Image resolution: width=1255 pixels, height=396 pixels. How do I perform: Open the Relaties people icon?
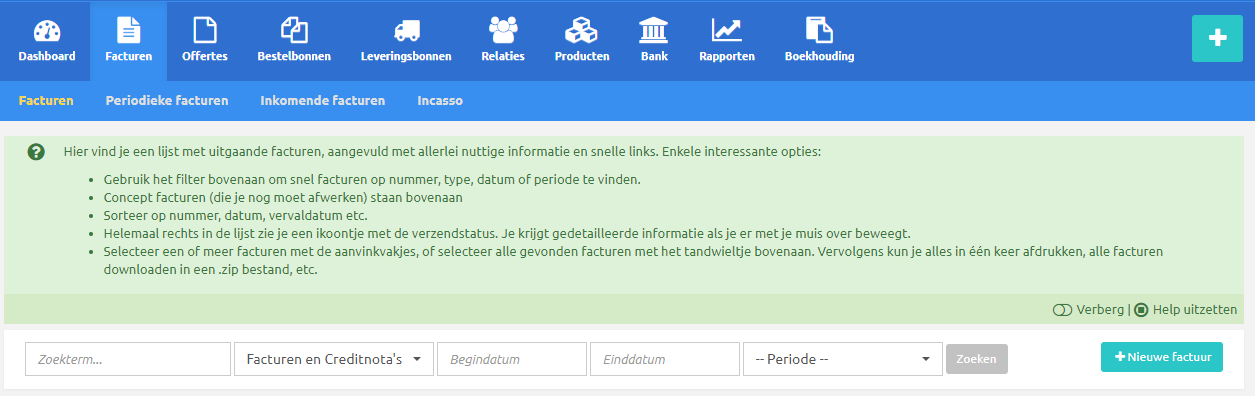[x=503, y=30]
